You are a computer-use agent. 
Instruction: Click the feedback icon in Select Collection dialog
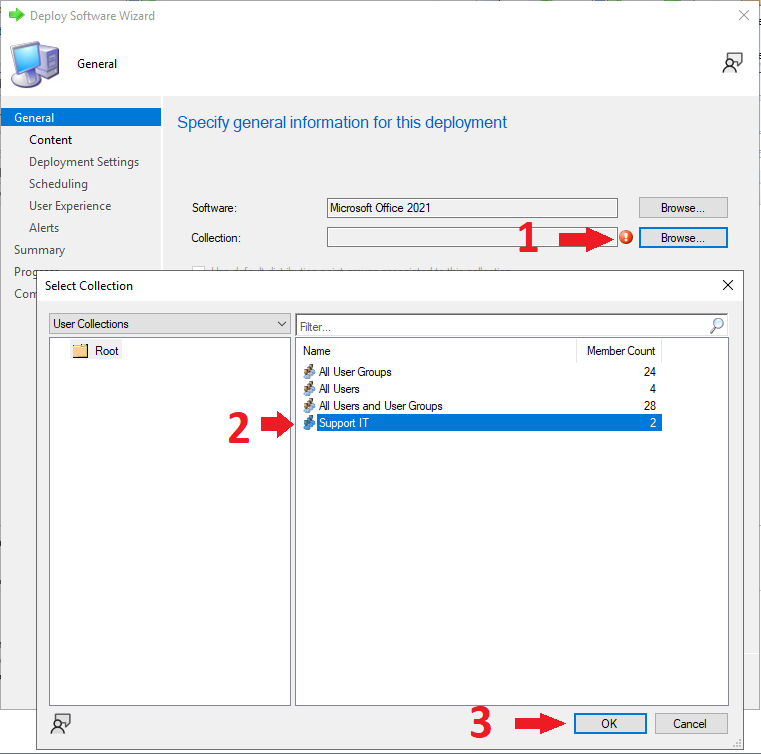(61, 723)
